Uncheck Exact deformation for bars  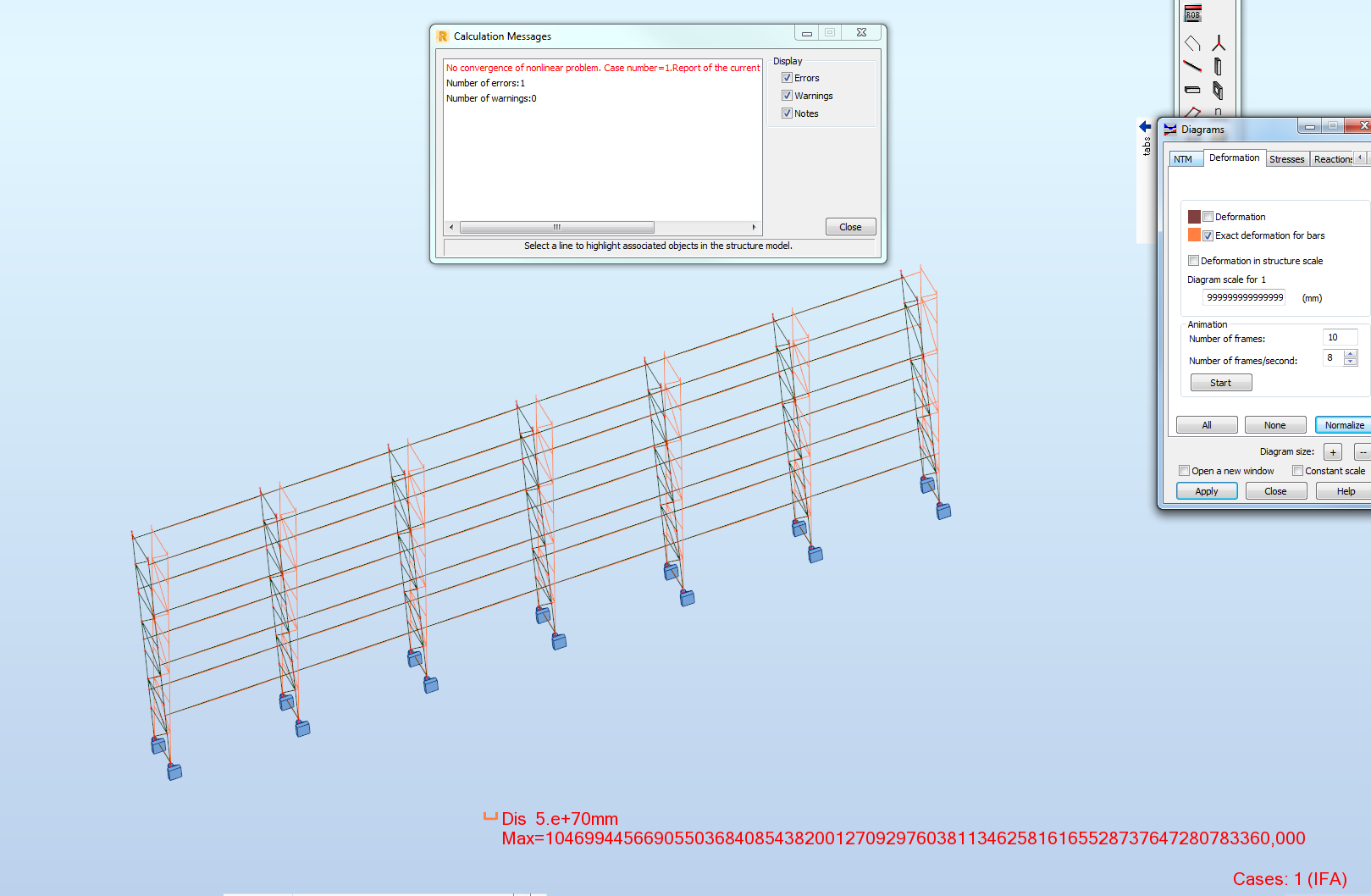(x=1208, y=235)
